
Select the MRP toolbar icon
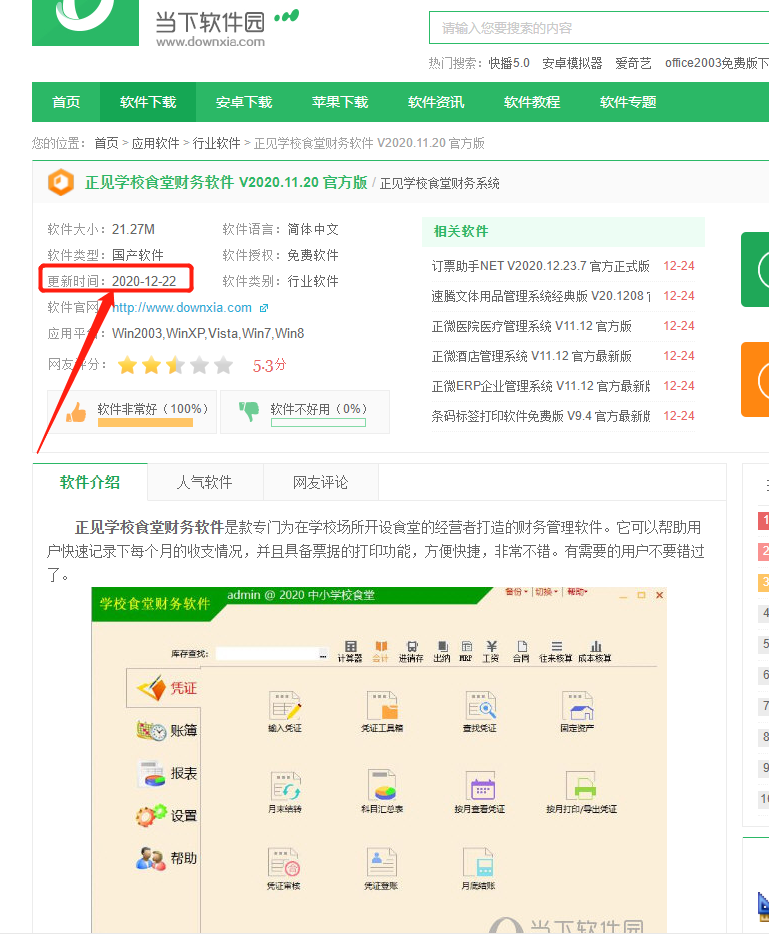pyautogui.click(x=466, y=650)
